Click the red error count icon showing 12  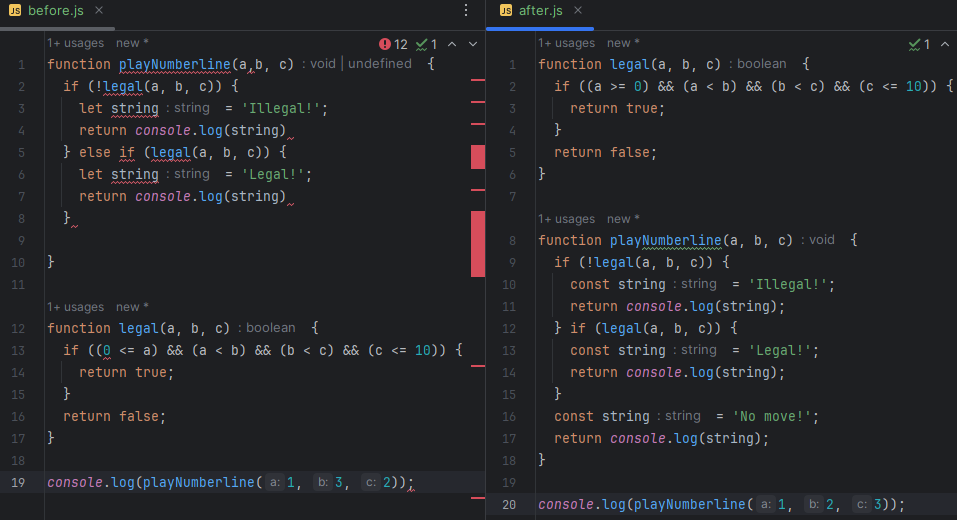pyautogui.click(x=385, y=44)
